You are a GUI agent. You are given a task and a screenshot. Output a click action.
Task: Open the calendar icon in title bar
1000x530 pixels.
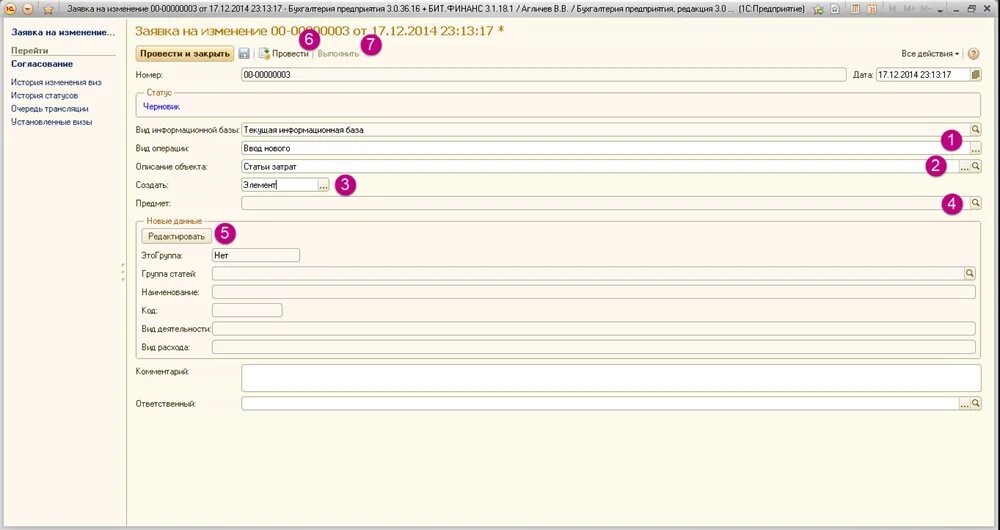coord(872,9)
